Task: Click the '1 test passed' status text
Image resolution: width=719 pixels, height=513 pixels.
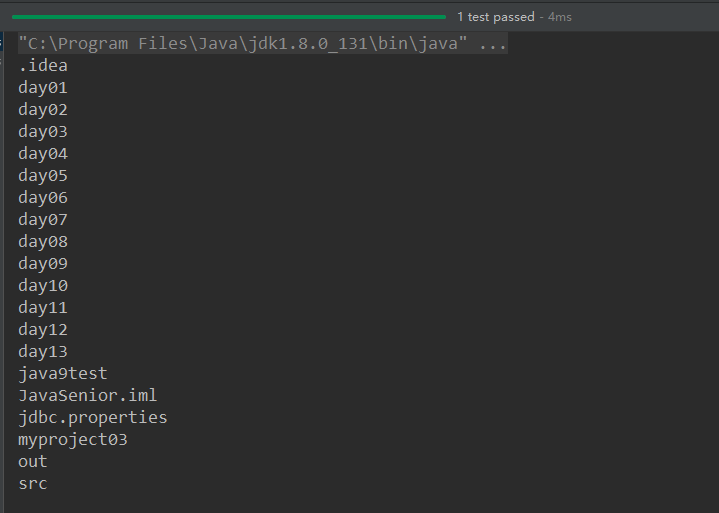Action: (496, 17)
